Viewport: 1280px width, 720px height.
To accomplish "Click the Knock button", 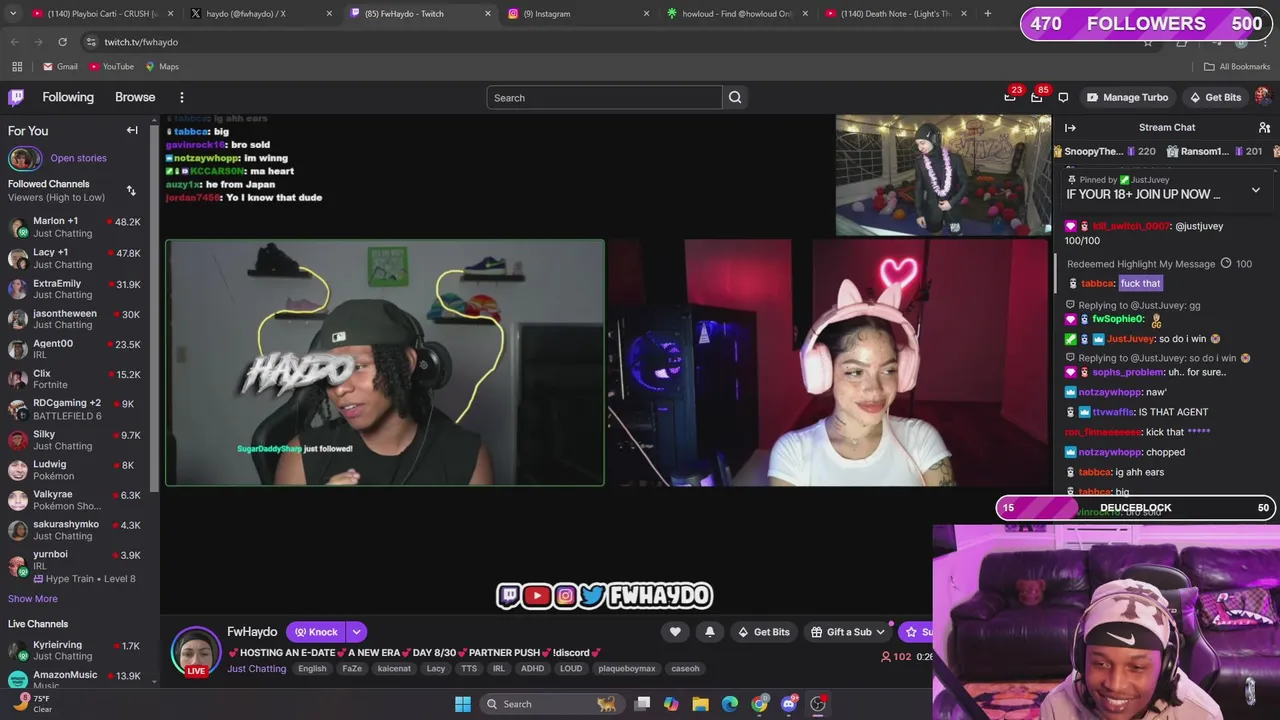I will click(x=316, y=632).
